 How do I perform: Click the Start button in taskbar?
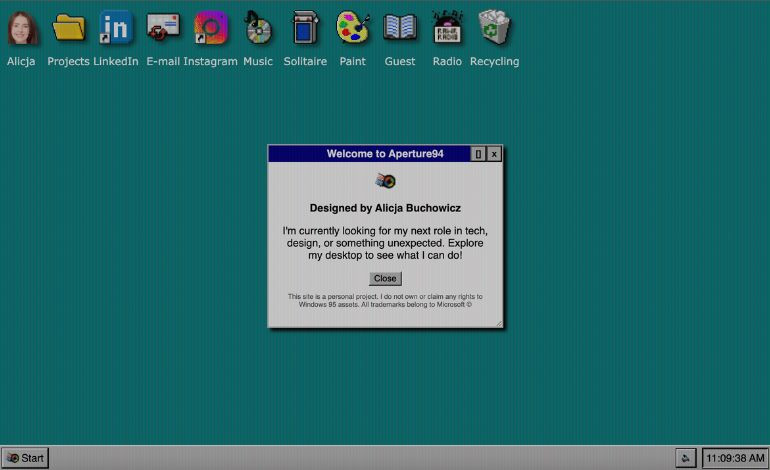coord(25,458)
